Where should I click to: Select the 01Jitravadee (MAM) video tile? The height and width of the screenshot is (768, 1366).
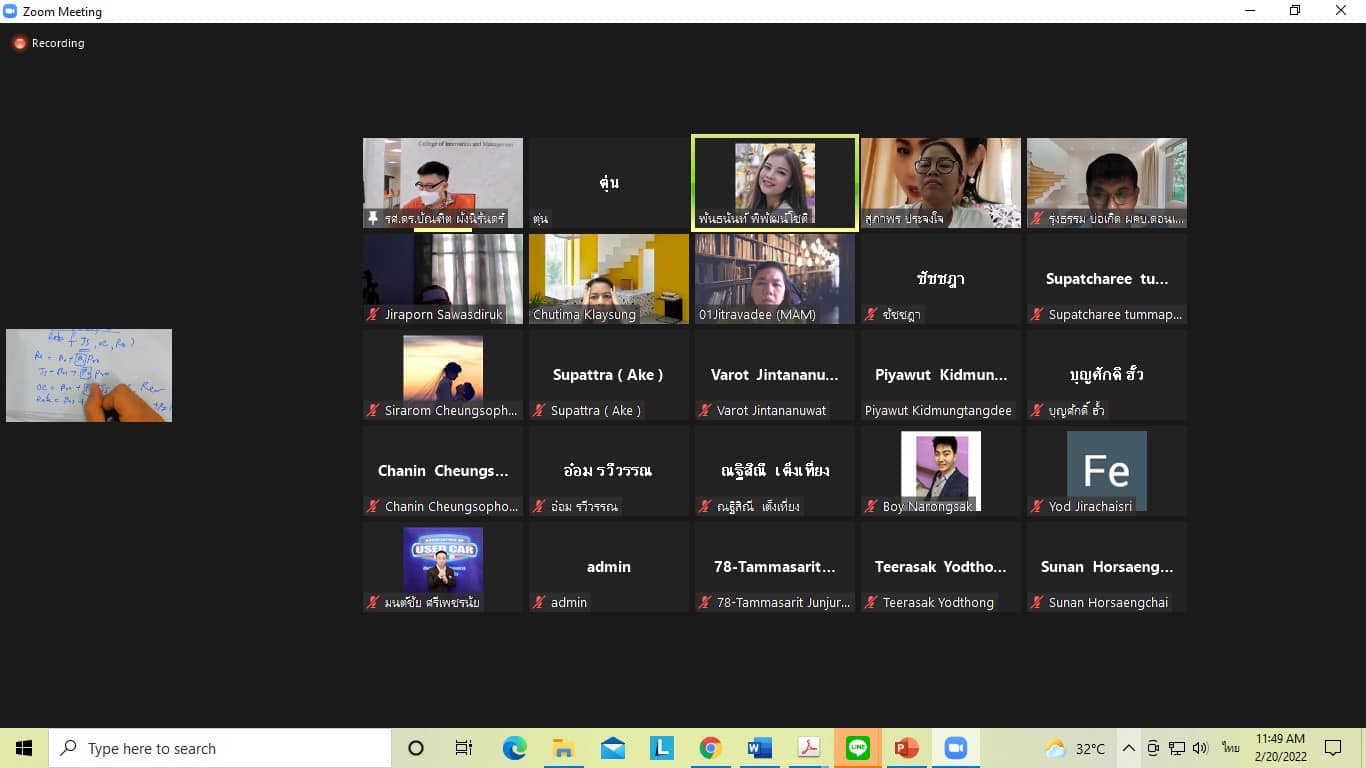tap(775, 278)
